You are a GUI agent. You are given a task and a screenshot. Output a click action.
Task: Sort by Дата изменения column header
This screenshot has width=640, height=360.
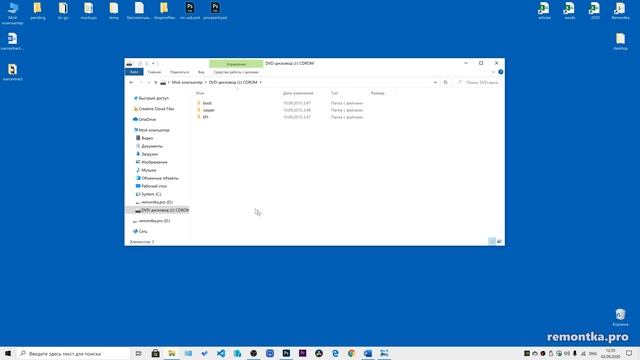tap(298, 93)
